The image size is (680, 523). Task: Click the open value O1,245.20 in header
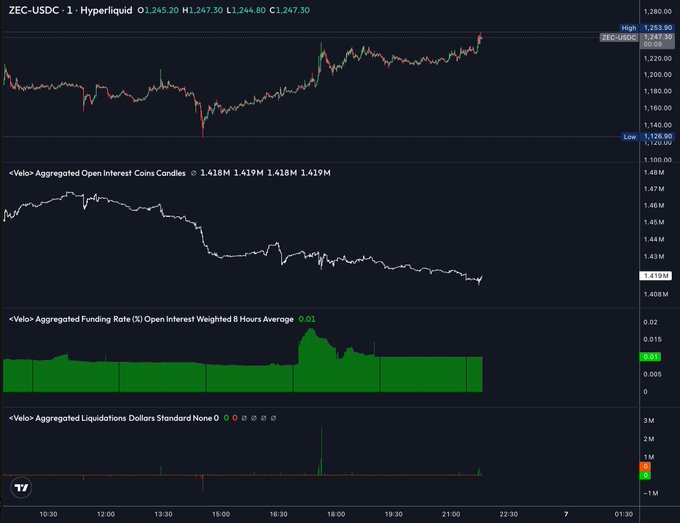click(x=158, y=10)
